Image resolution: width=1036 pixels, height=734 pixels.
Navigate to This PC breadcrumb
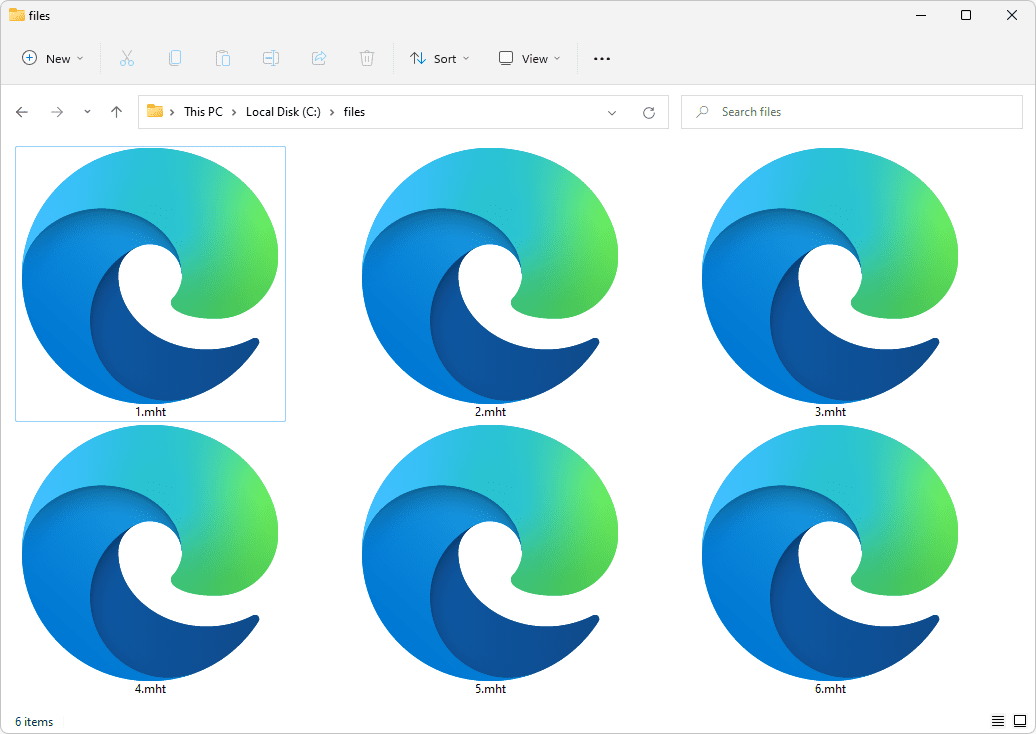click(204, 112)
